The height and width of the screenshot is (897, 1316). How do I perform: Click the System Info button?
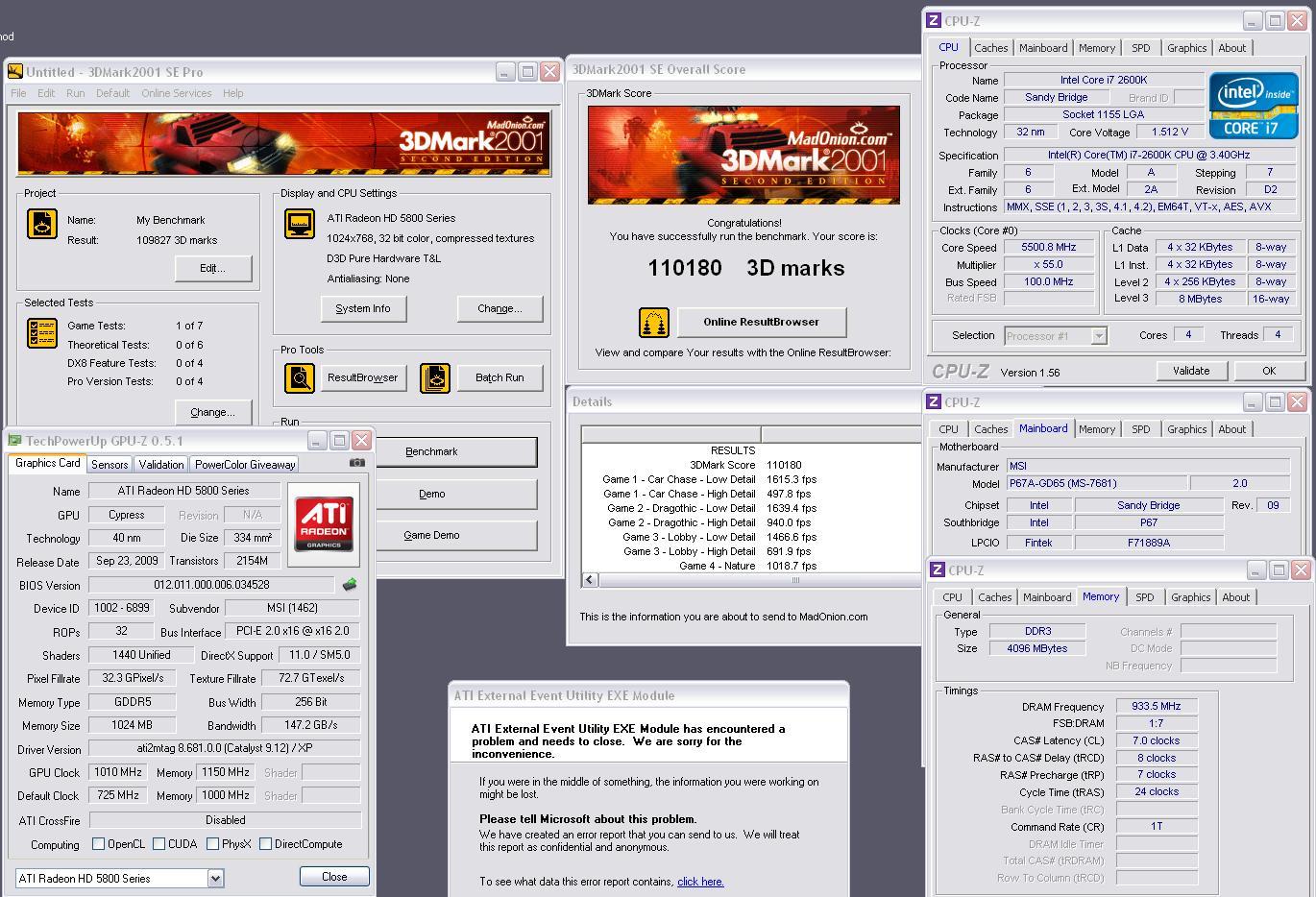363,308
